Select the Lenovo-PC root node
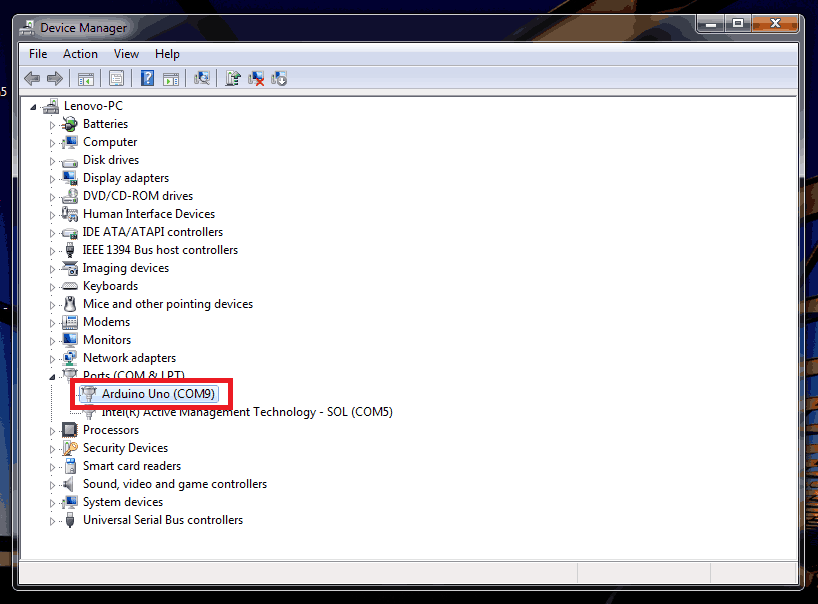 (x=93, y=106)
